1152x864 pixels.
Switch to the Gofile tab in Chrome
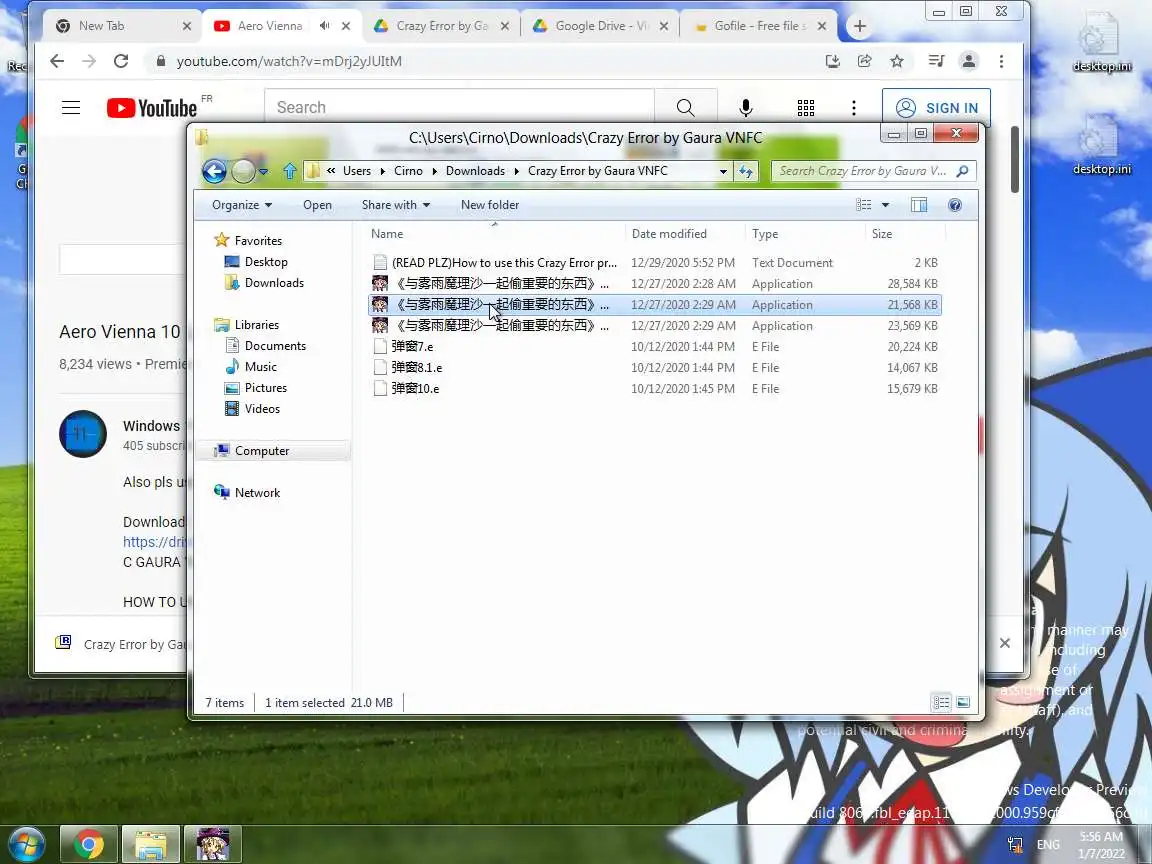tap(759, 26)
